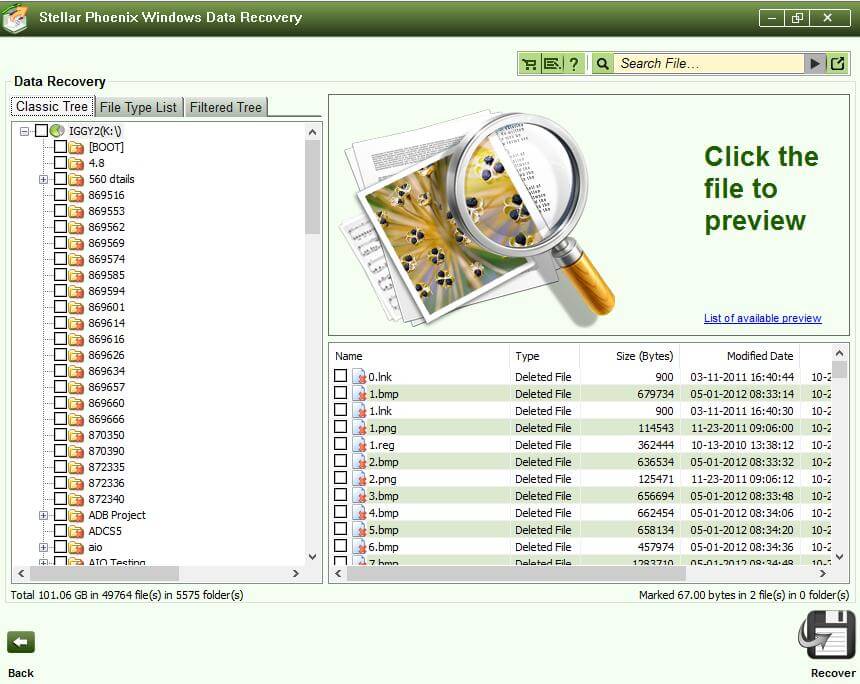Sort files by Modified Date column header

760,356
